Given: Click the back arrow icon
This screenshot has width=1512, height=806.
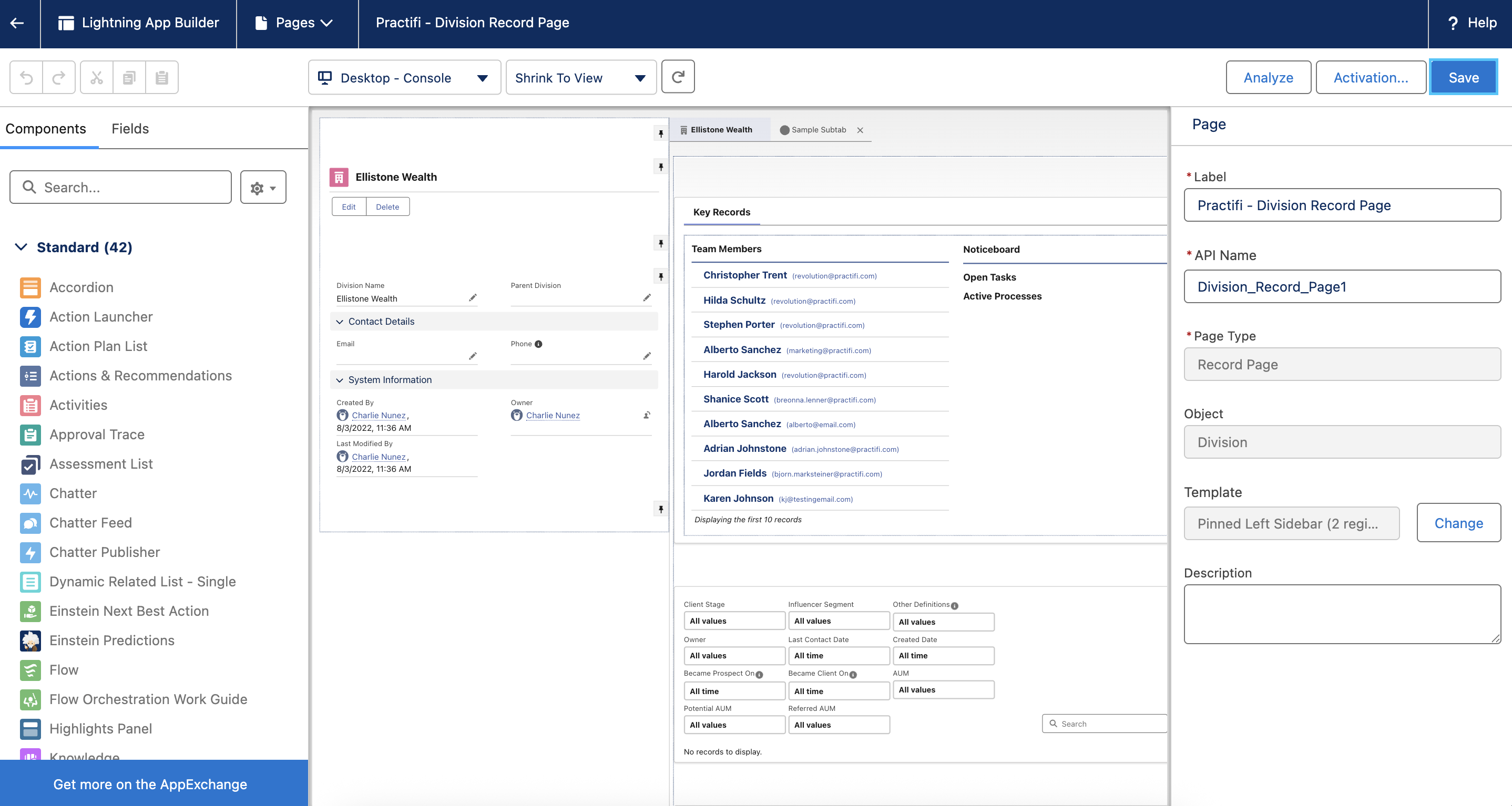Looking at the screenshot, I should coord(17,23).
